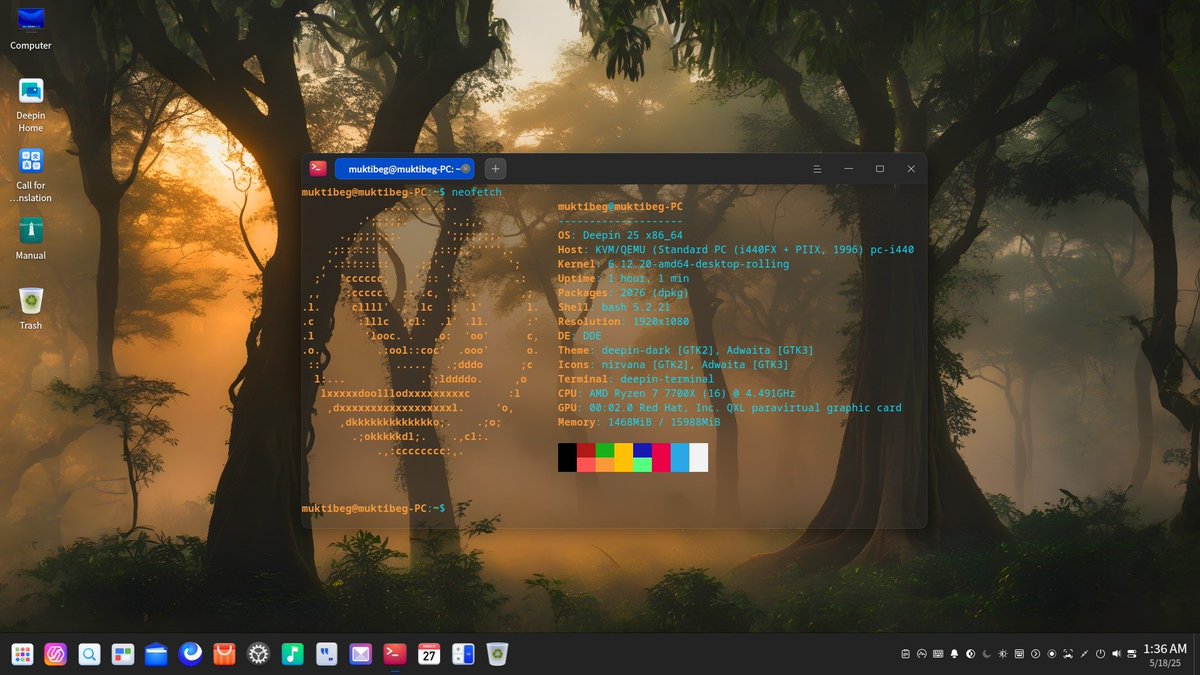
Task: Click the window-shaped tray icon beside brightness
Action: point(1019,654)
